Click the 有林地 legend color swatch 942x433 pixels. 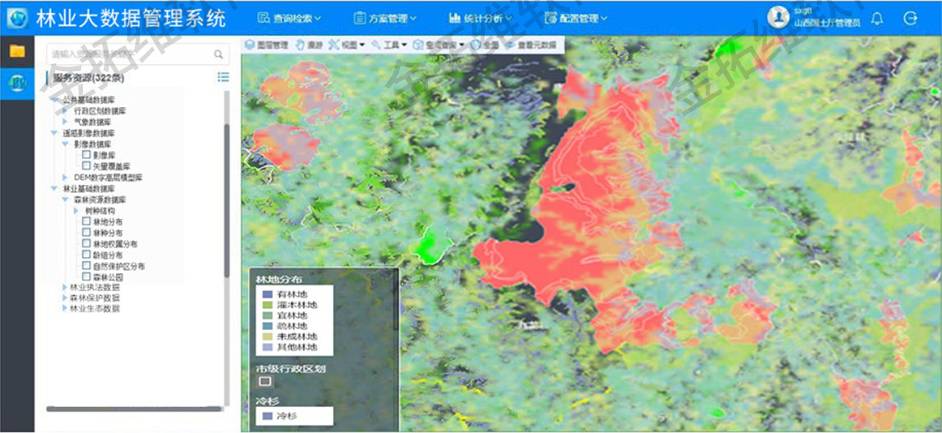265,294
